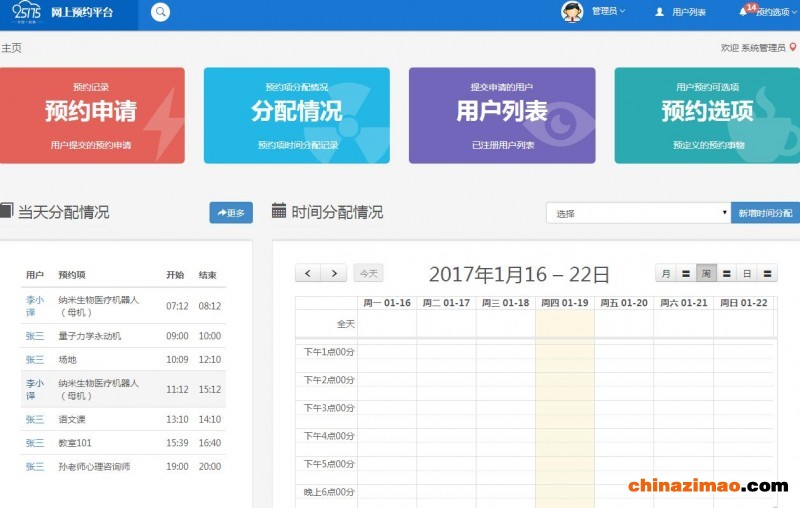Expand the 预约选项 menu in header
Image resolution: width=800 pixels, height=508 pixels.
[775, 12]
